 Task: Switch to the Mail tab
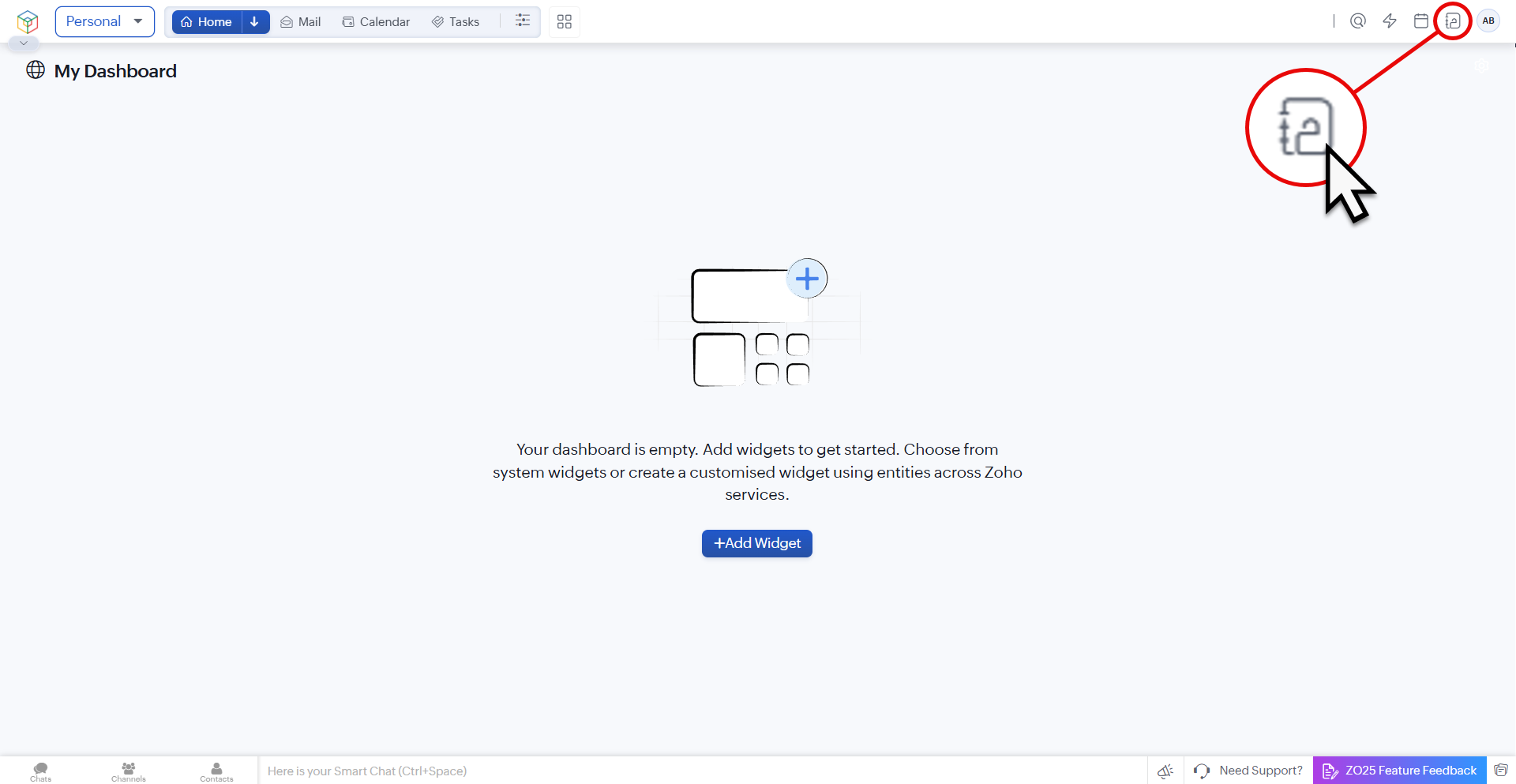click(x=301, y=22)
